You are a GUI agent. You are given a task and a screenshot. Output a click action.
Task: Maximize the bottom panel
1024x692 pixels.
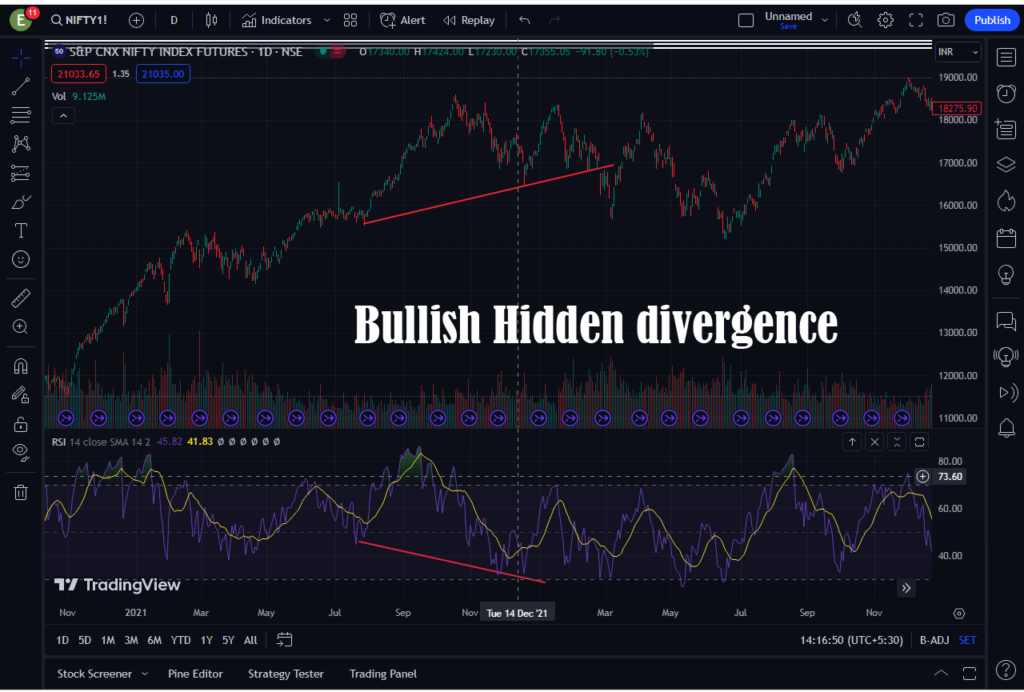coord(970,673)
